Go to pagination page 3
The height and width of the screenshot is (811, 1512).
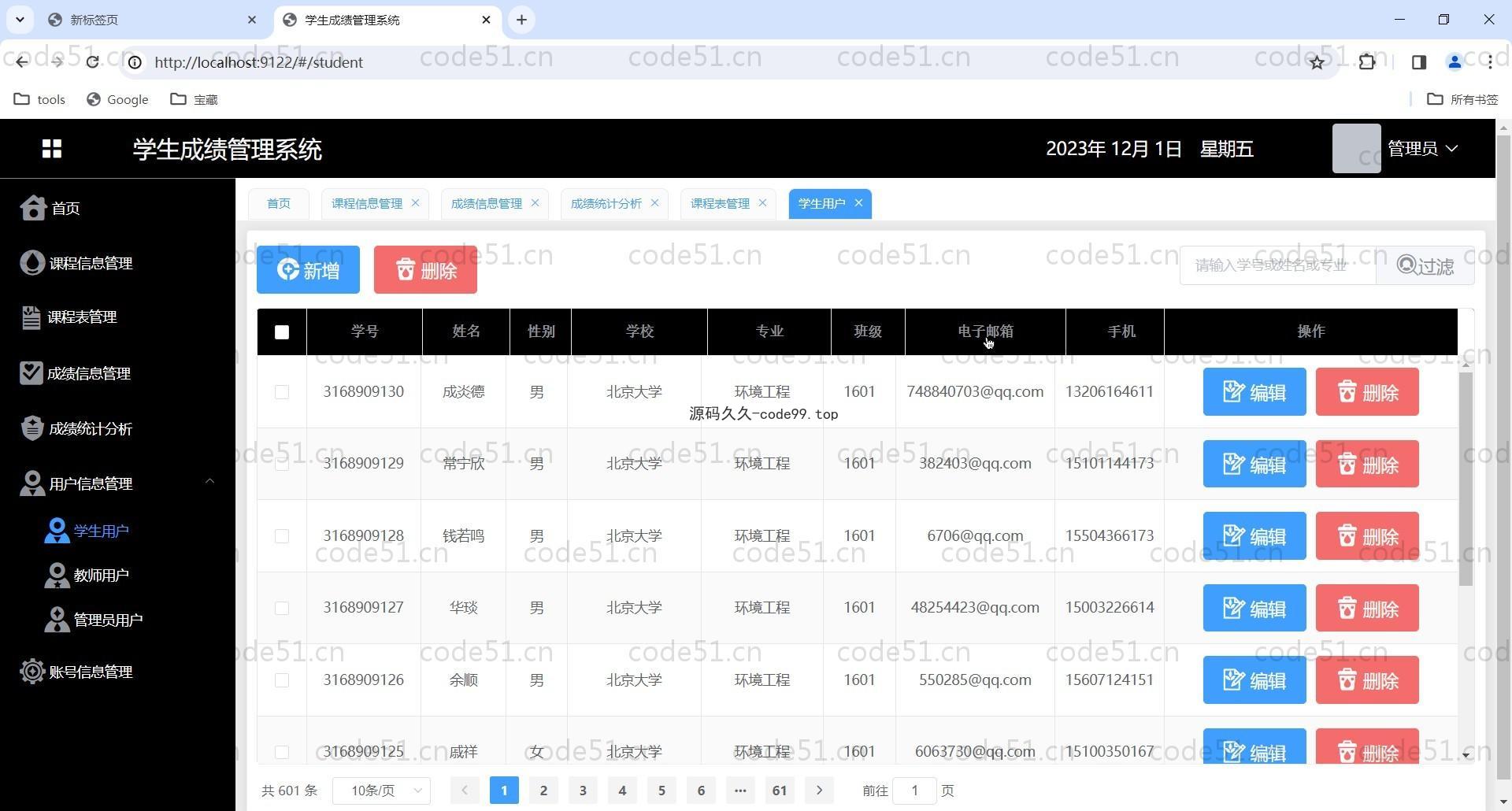pyautogui.click(x=583, y=791)
